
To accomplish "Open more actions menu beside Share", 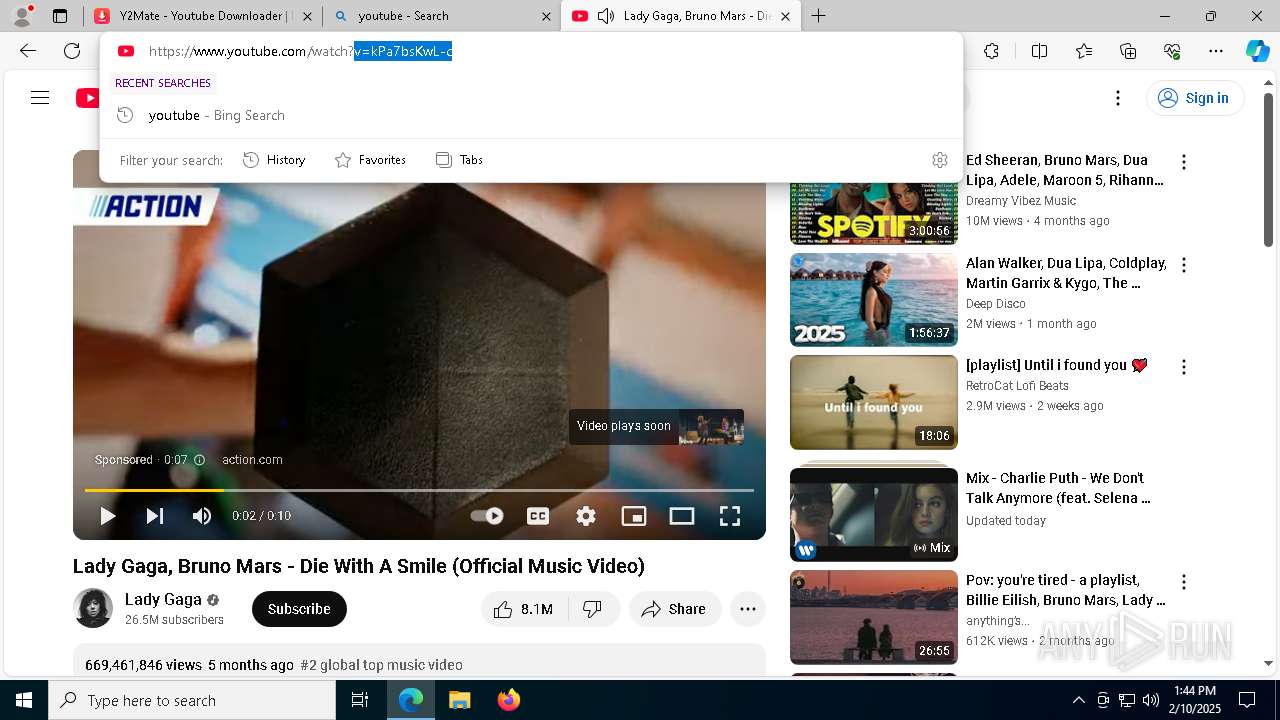I will point(748,609).
